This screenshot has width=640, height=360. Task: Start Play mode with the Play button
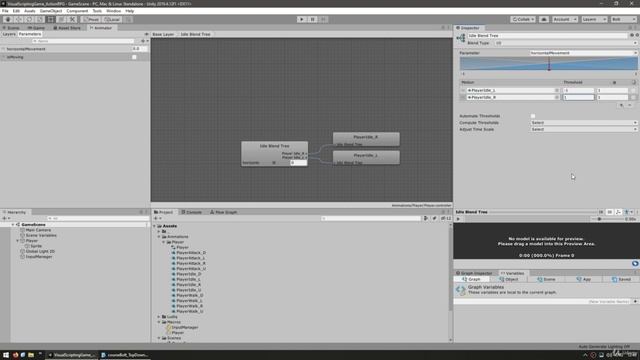[302, 19]
